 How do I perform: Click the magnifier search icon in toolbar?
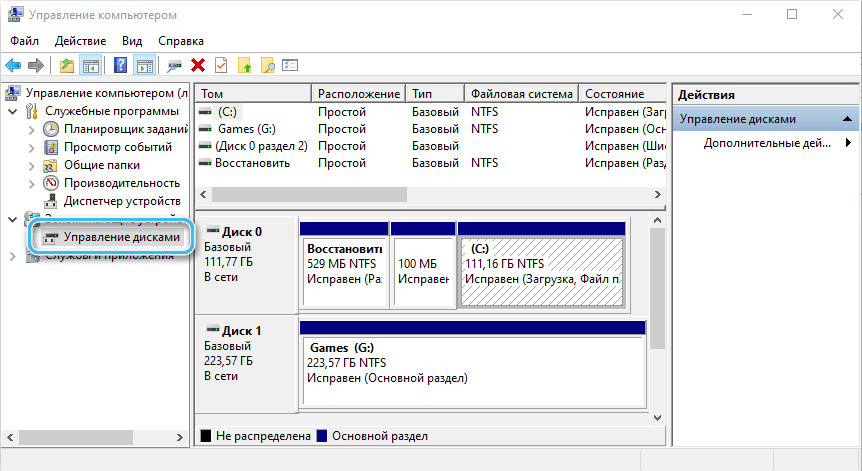[267, 65]
